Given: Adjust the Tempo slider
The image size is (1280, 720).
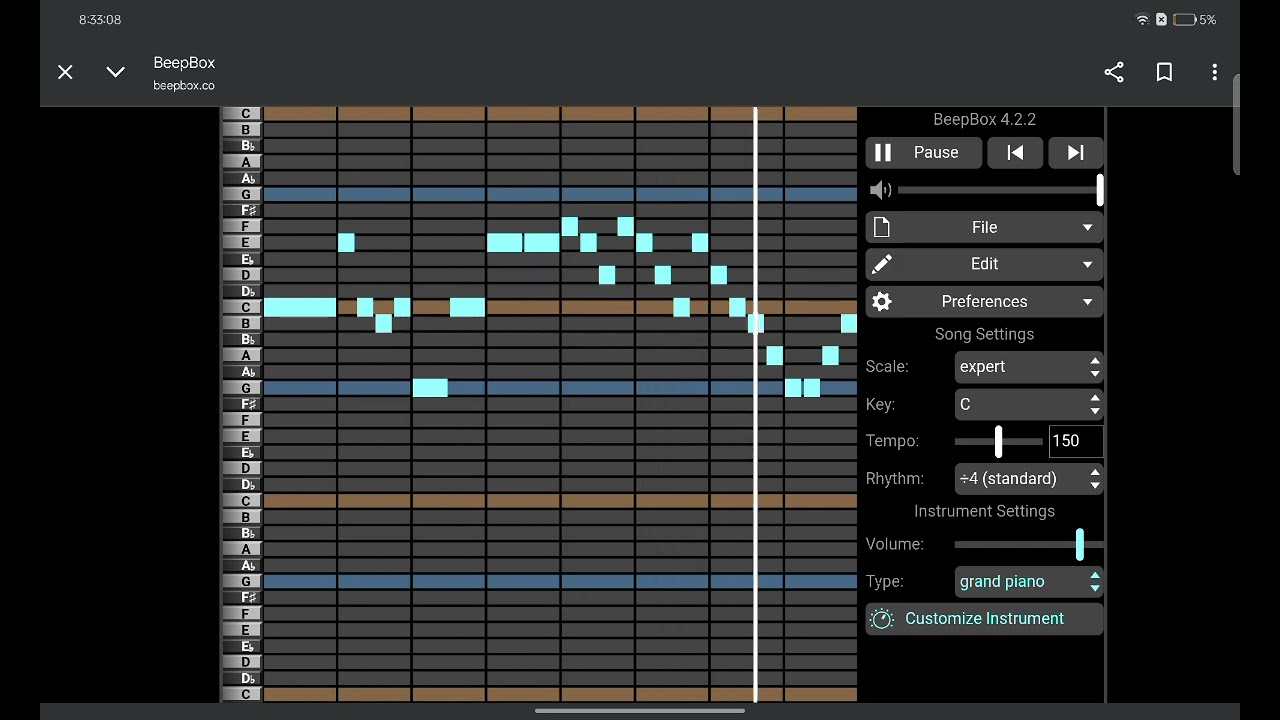Looking at the screenshot, I should (x=999, y=441).
